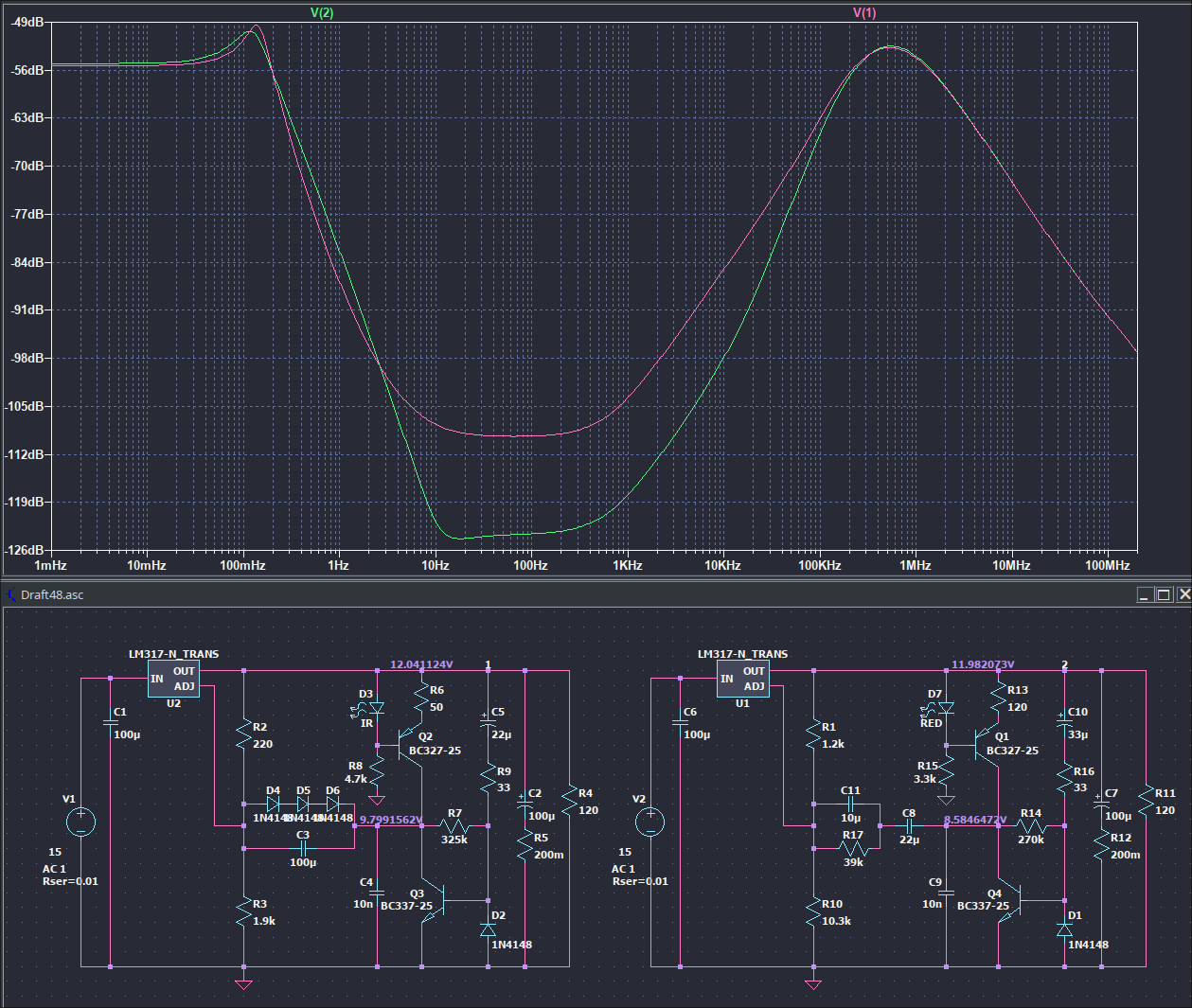Click the 100MHz frequency axis label

tap(1107, 565)
